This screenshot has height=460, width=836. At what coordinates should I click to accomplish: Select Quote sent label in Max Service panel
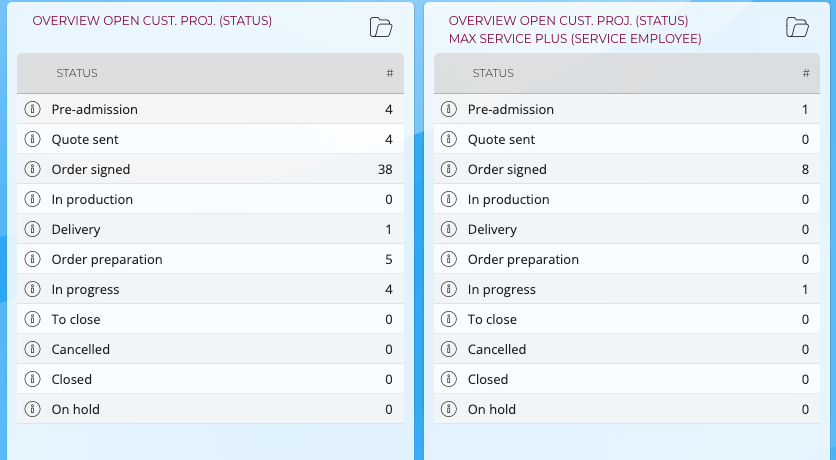tap(501, 140)
